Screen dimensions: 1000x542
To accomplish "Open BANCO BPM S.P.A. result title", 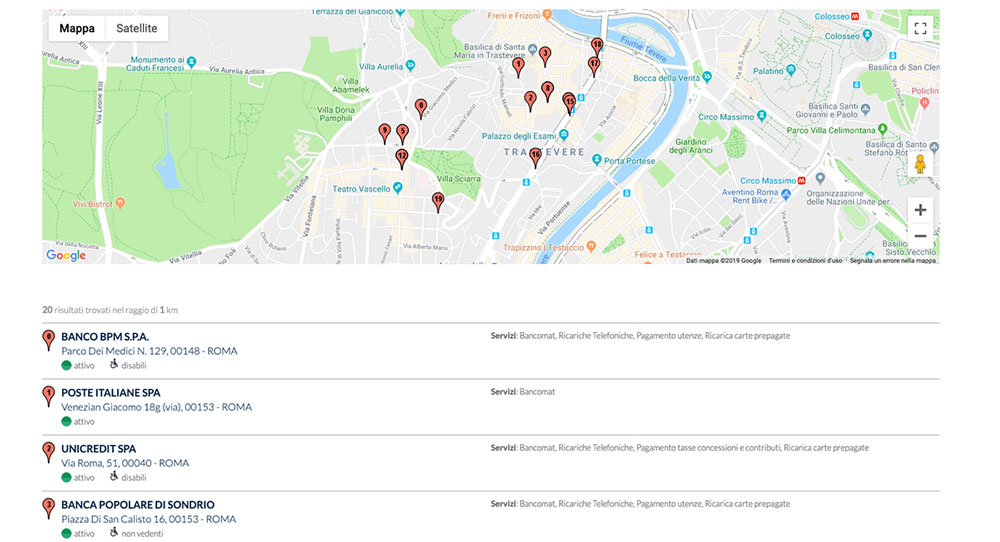I will point(105,337).
